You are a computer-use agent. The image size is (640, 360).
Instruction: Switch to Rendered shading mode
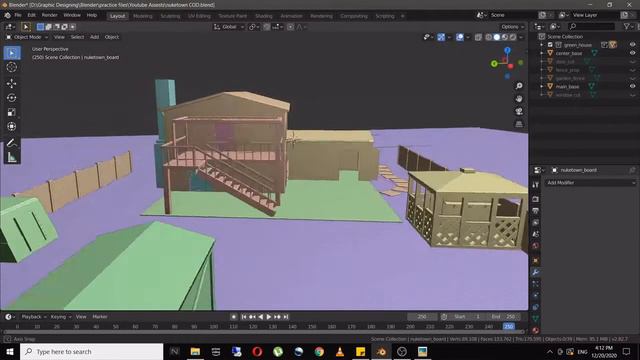point(513,37)
